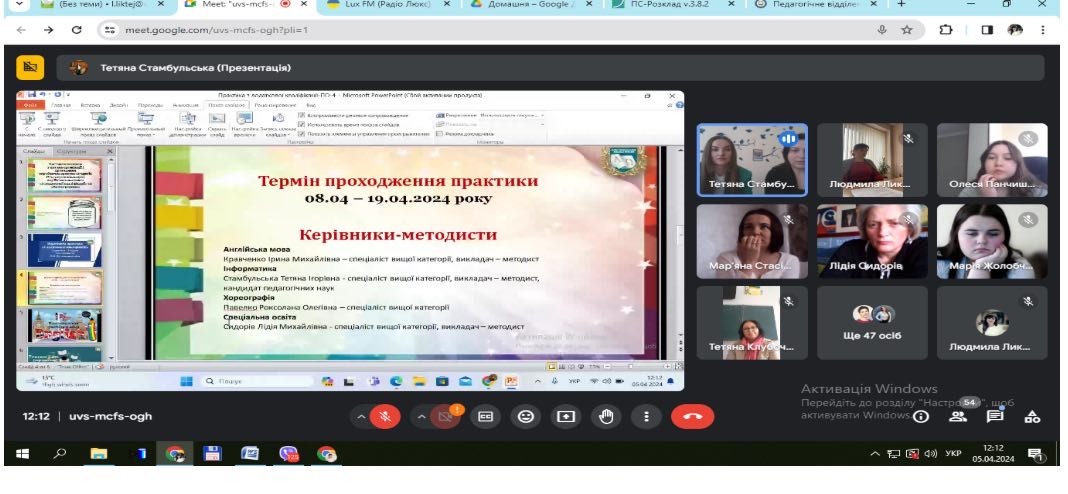
Task: Toggle closed captions in Meet
Action: click(485, 416)
